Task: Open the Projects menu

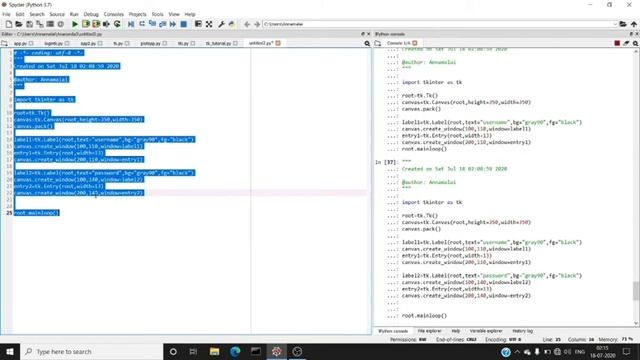Action: (x=138, y=14)
